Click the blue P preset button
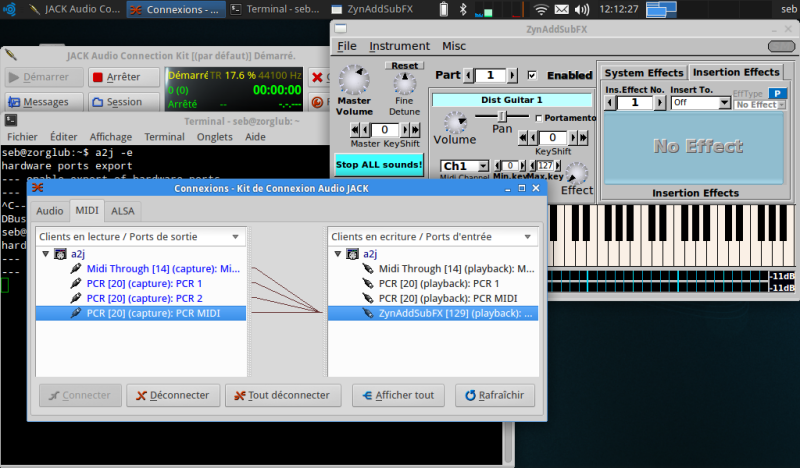800x468 pixels. (x=777, y=93)
